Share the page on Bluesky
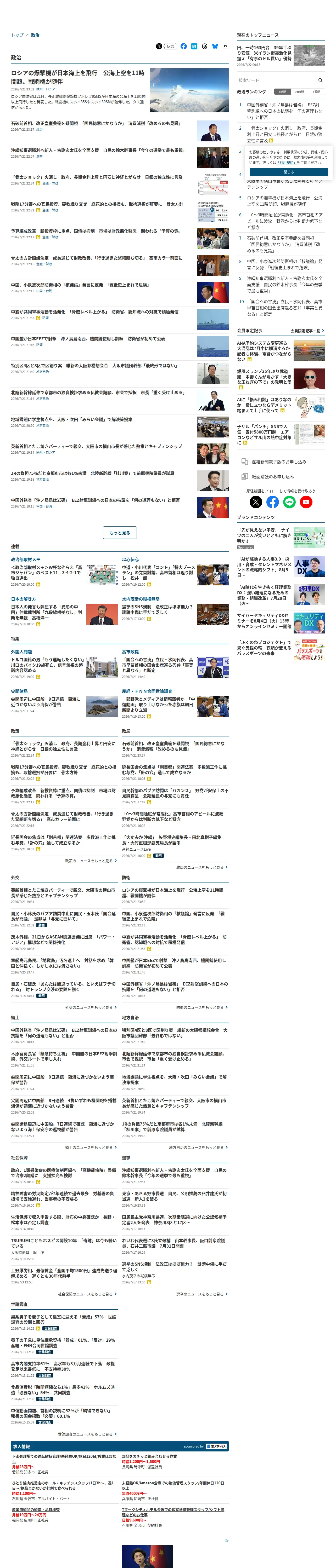This screenshot has width=336, height=1568. click(215, 46)
